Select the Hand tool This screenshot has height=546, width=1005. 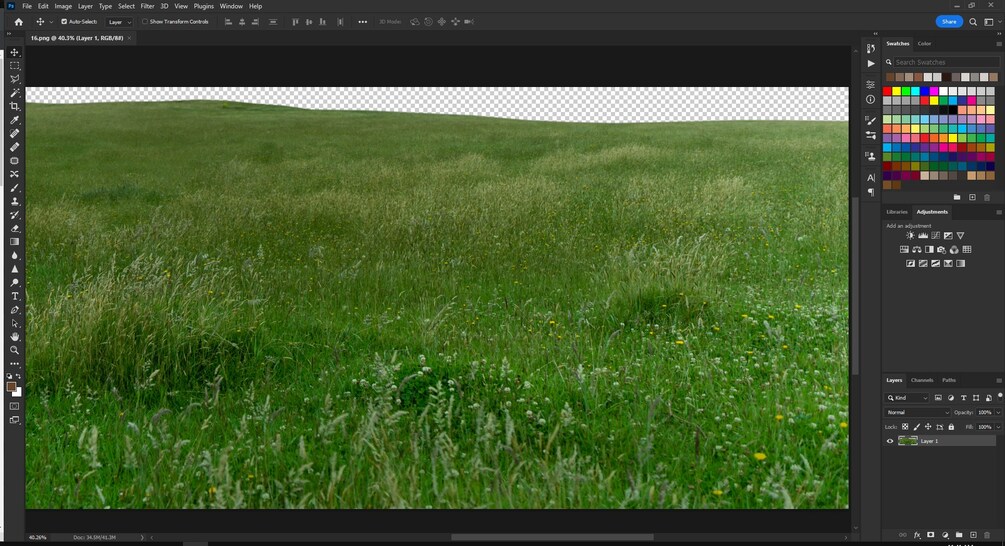click(x=15, y=336)
